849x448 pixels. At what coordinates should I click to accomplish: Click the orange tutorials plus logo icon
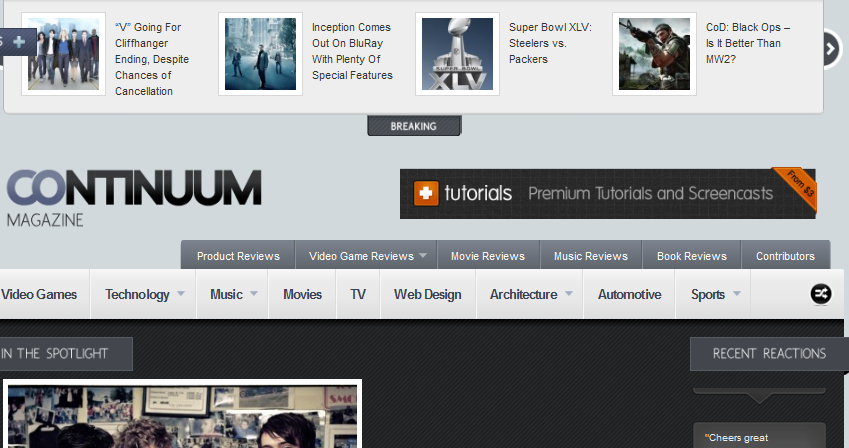tap(426, 193)
